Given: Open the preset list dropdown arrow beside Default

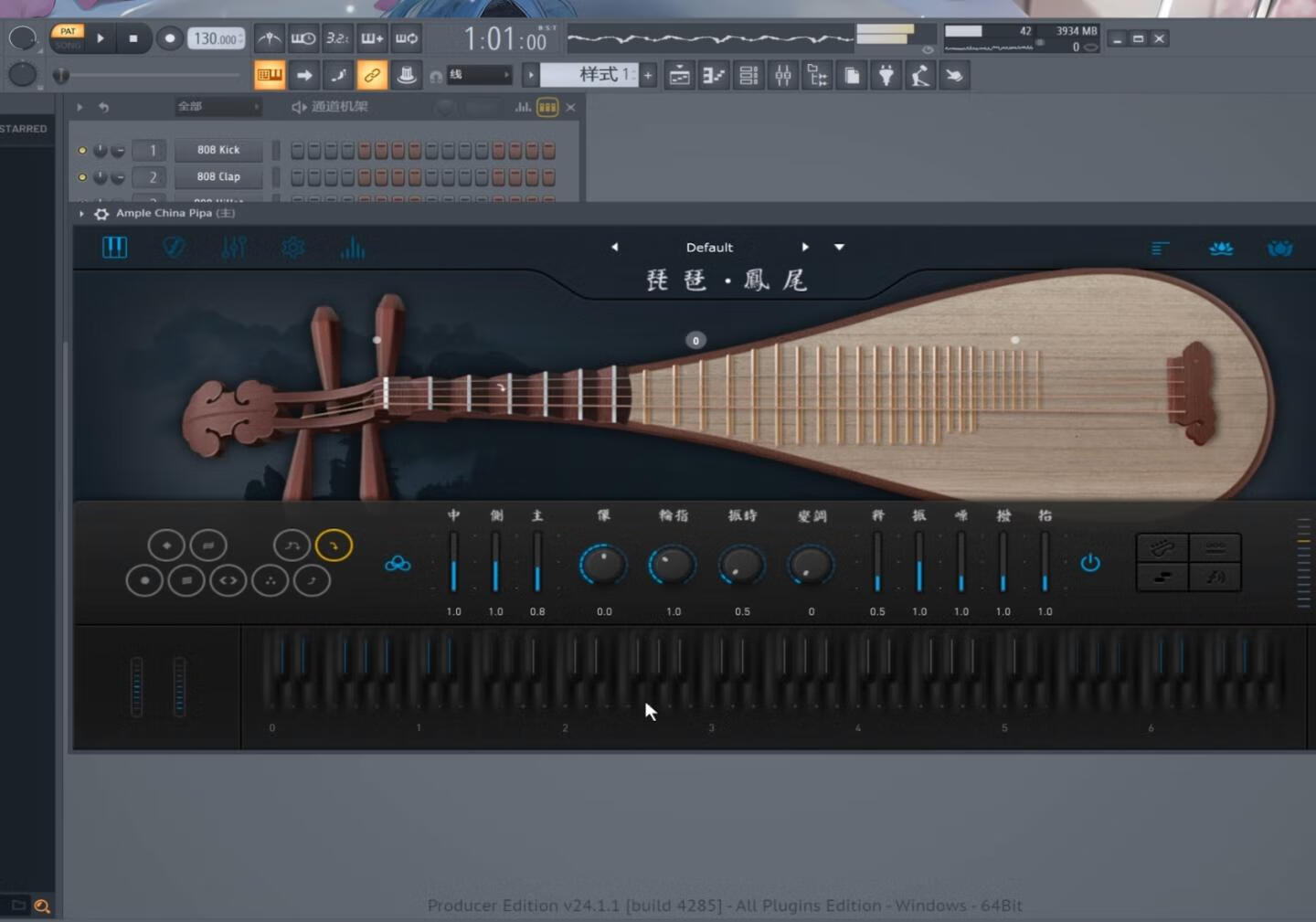Looking at the screenshot, I should tap(839, 247).
